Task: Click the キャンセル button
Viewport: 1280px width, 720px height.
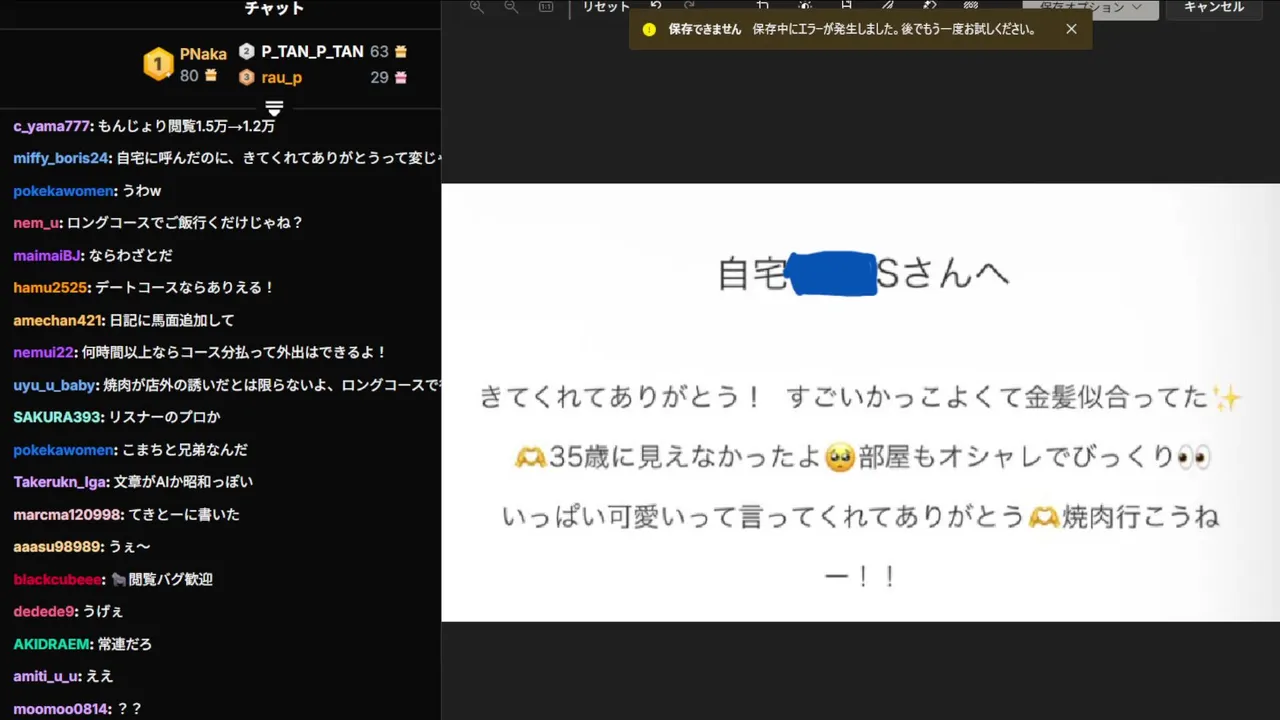Action: pyautogui.click(x=1214, y=8)
